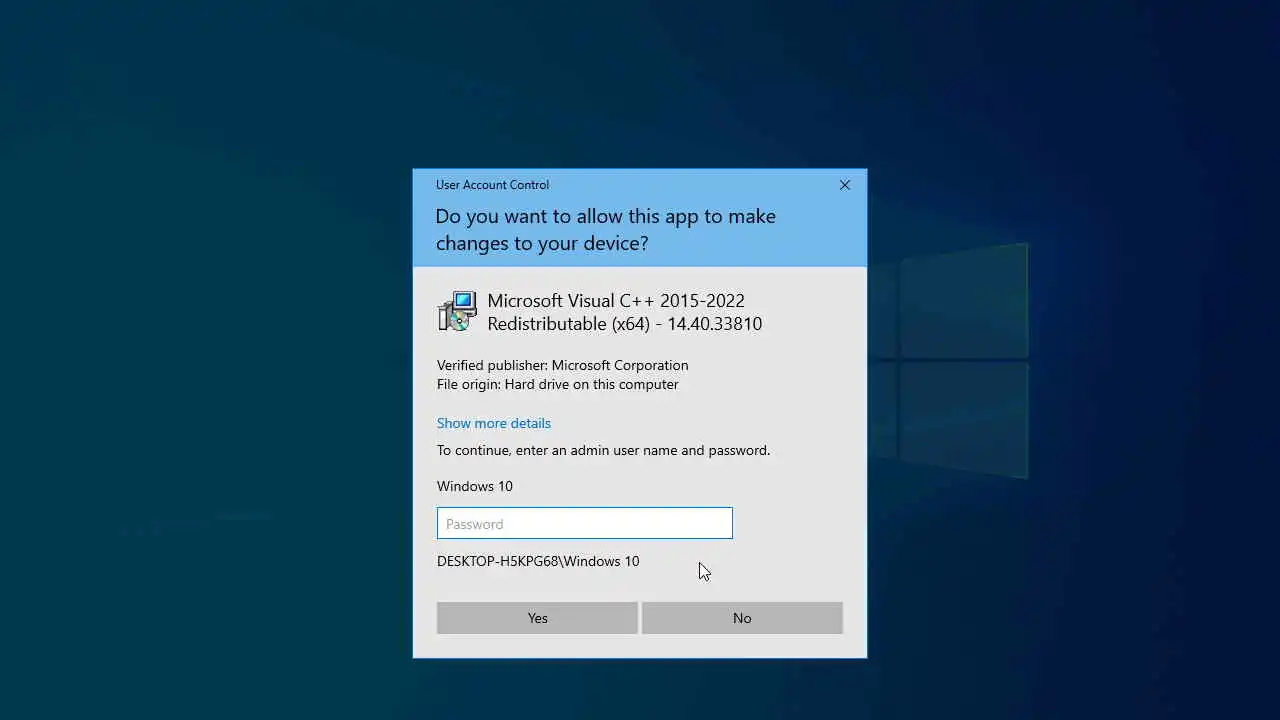Click 'Verified publisher: Microsoft Corporation' text
This screenshot has height=720, width=1280.
click(563, 365)
